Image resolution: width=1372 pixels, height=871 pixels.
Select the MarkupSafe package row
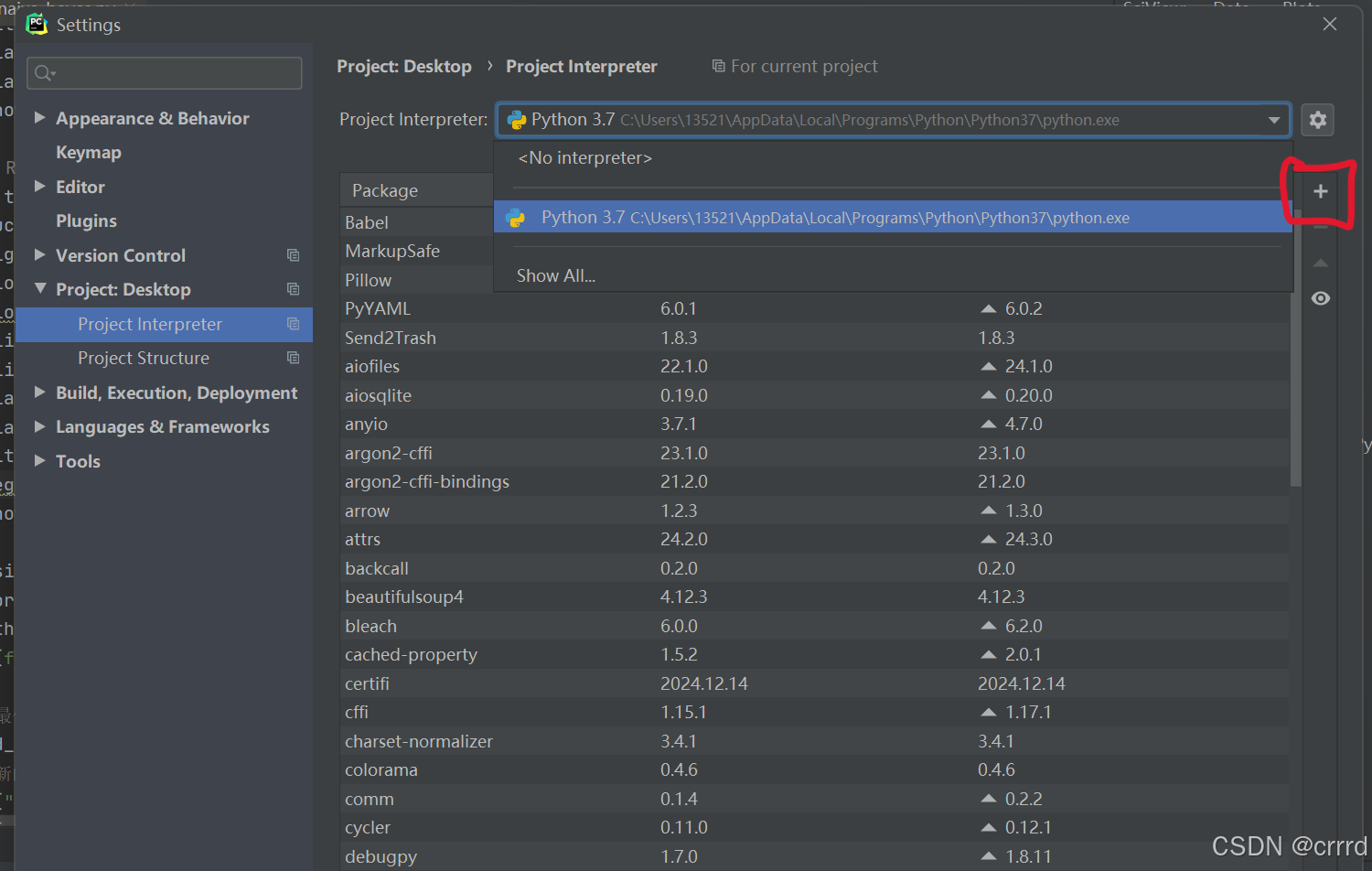point(417,252)
